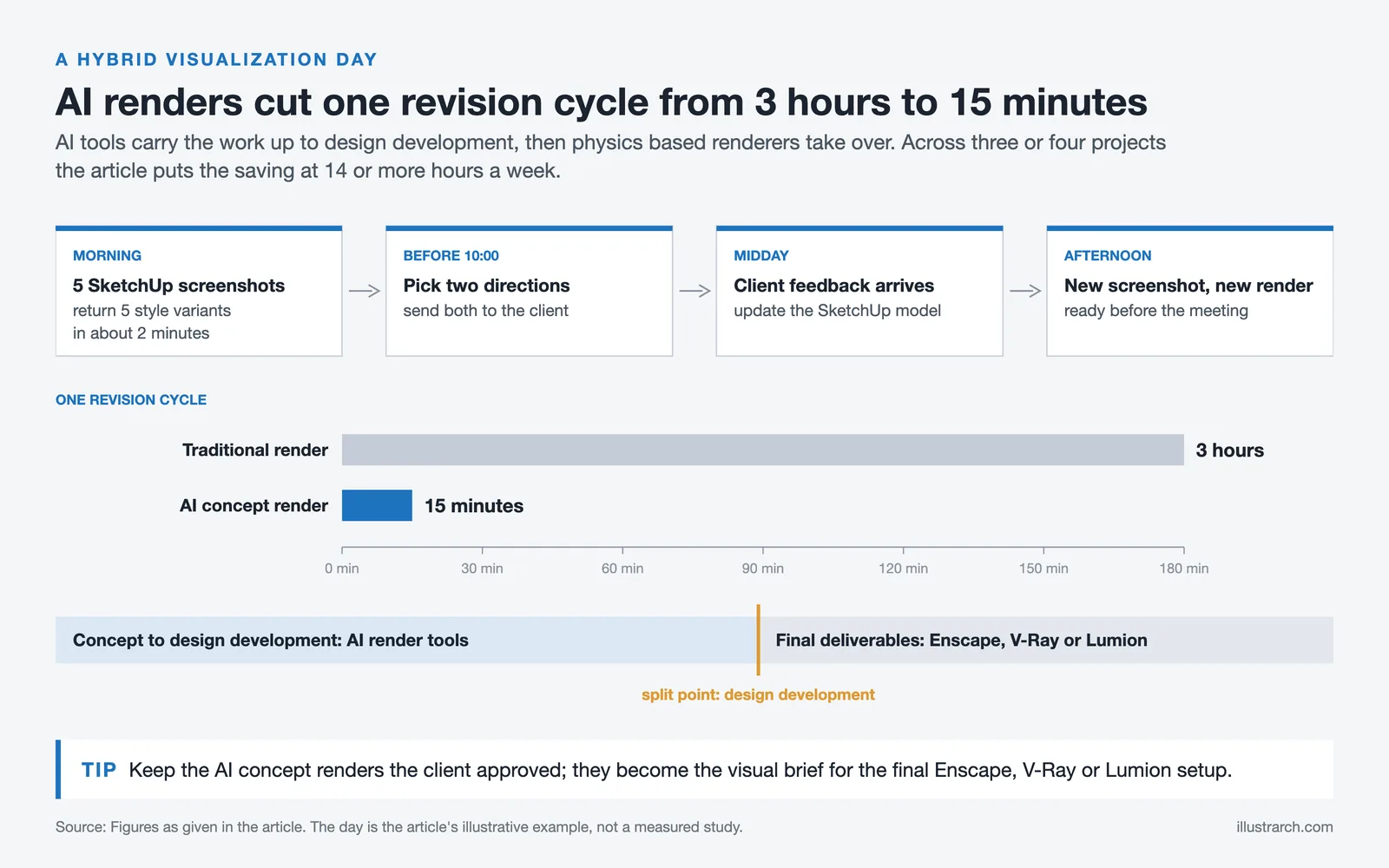1389x868 pixels.
Task: Select the AFTERNOON step label
Action: [x=1107, y=256]
